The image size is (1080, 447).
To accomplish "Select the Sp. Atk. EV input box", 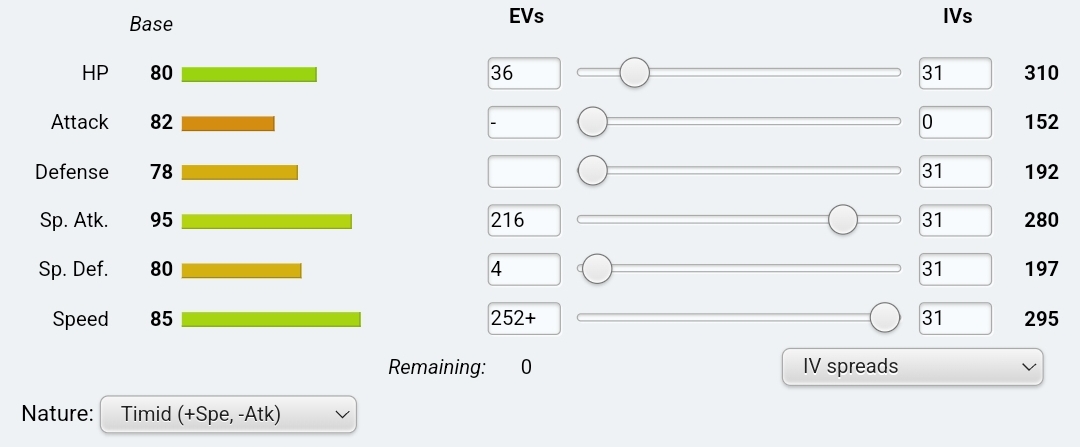I will (524, 220).
